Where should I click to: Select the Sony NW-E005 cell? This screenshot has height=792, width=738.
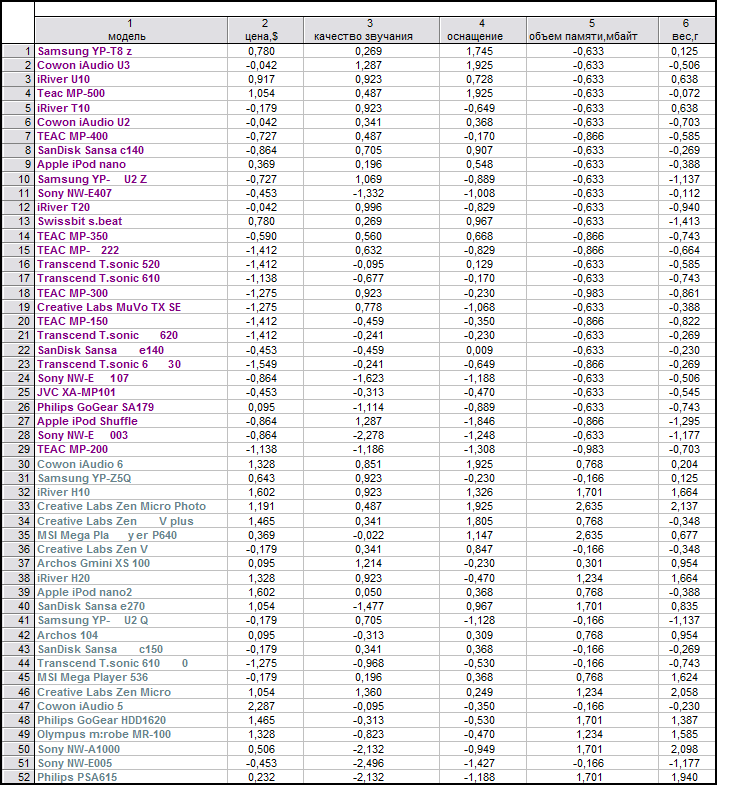(131, 764)
